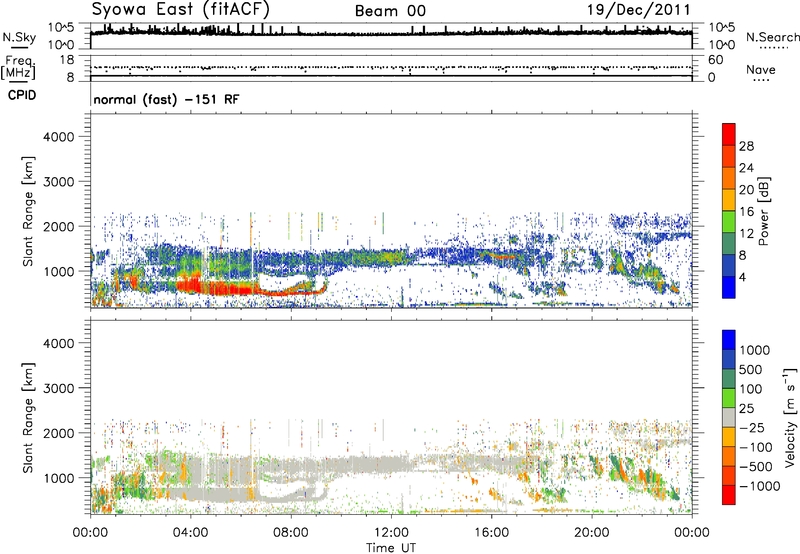Select the '24' label on the power color bar
The height and width of the screenshot is (554, 800).
click(x=746, y=168)
